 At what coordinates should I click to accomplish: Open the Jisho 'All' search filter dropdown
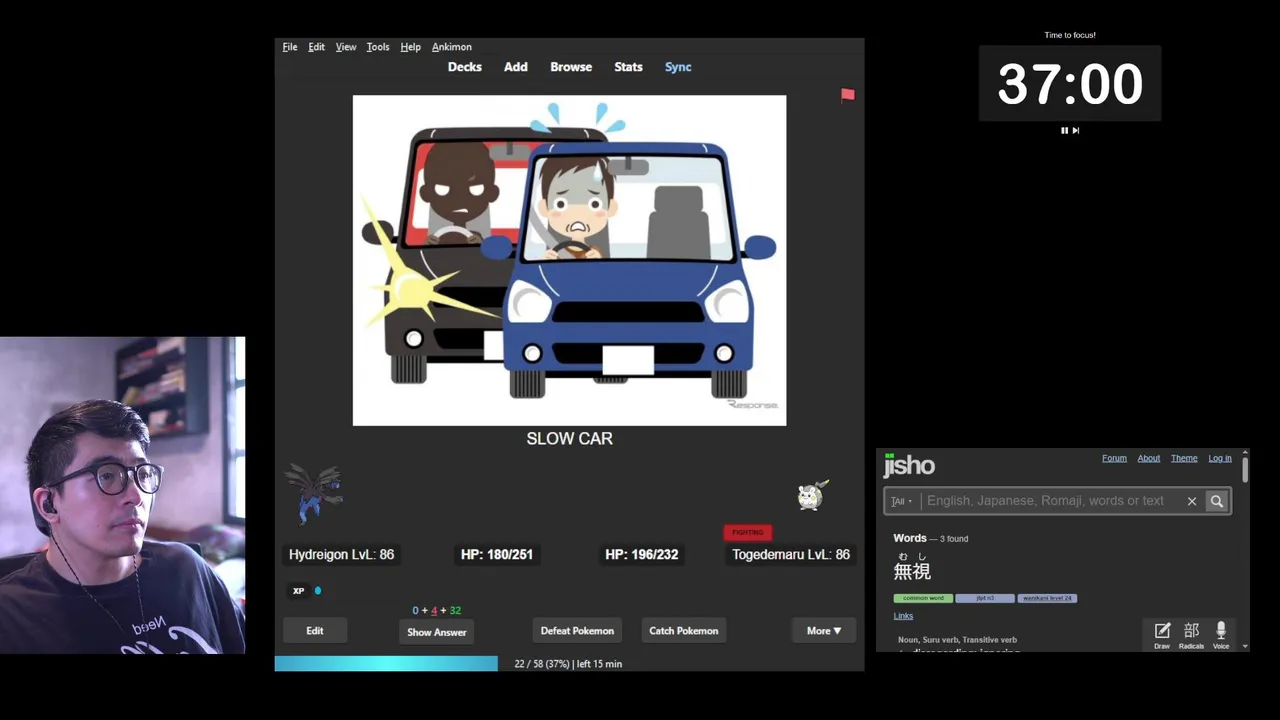pos(902,501)
